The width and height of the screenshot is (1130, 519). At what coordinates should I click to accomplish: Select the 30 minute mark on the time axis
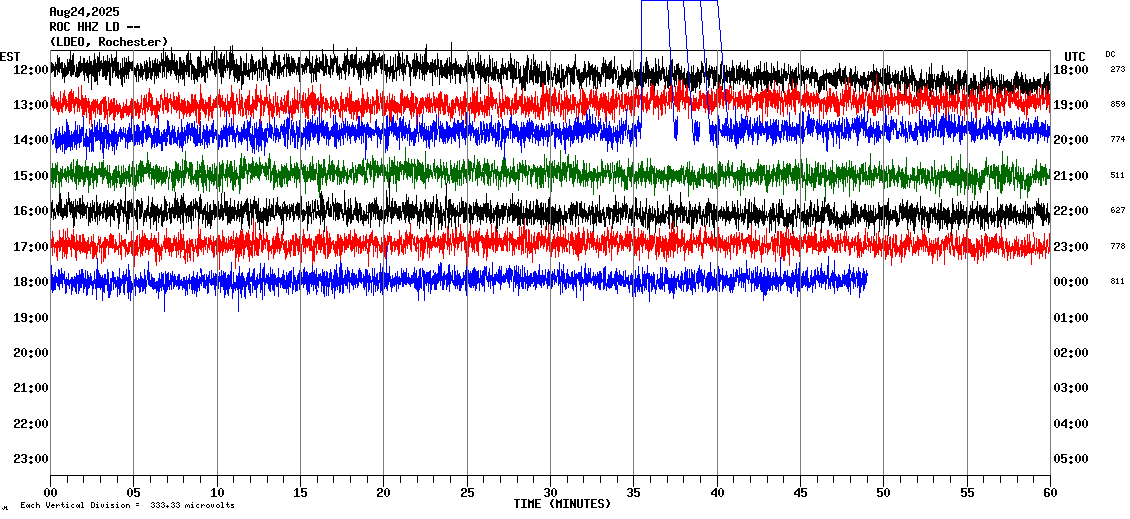(550, 492)
